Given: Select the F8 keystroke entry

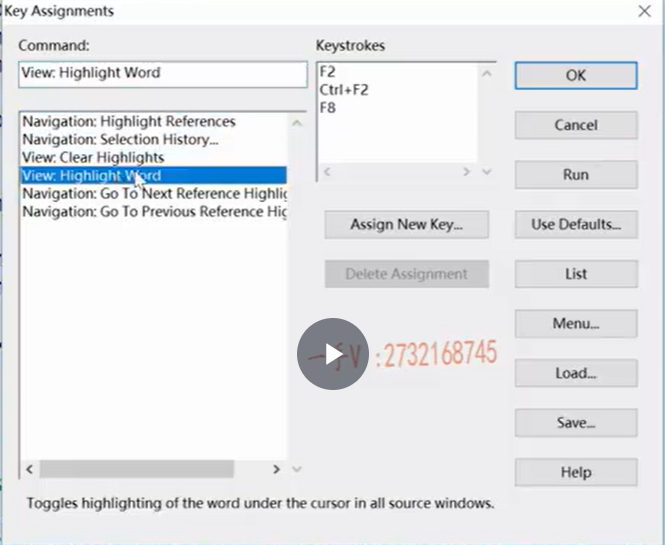Looking at the screenshot, I should (x=398, y=108).
